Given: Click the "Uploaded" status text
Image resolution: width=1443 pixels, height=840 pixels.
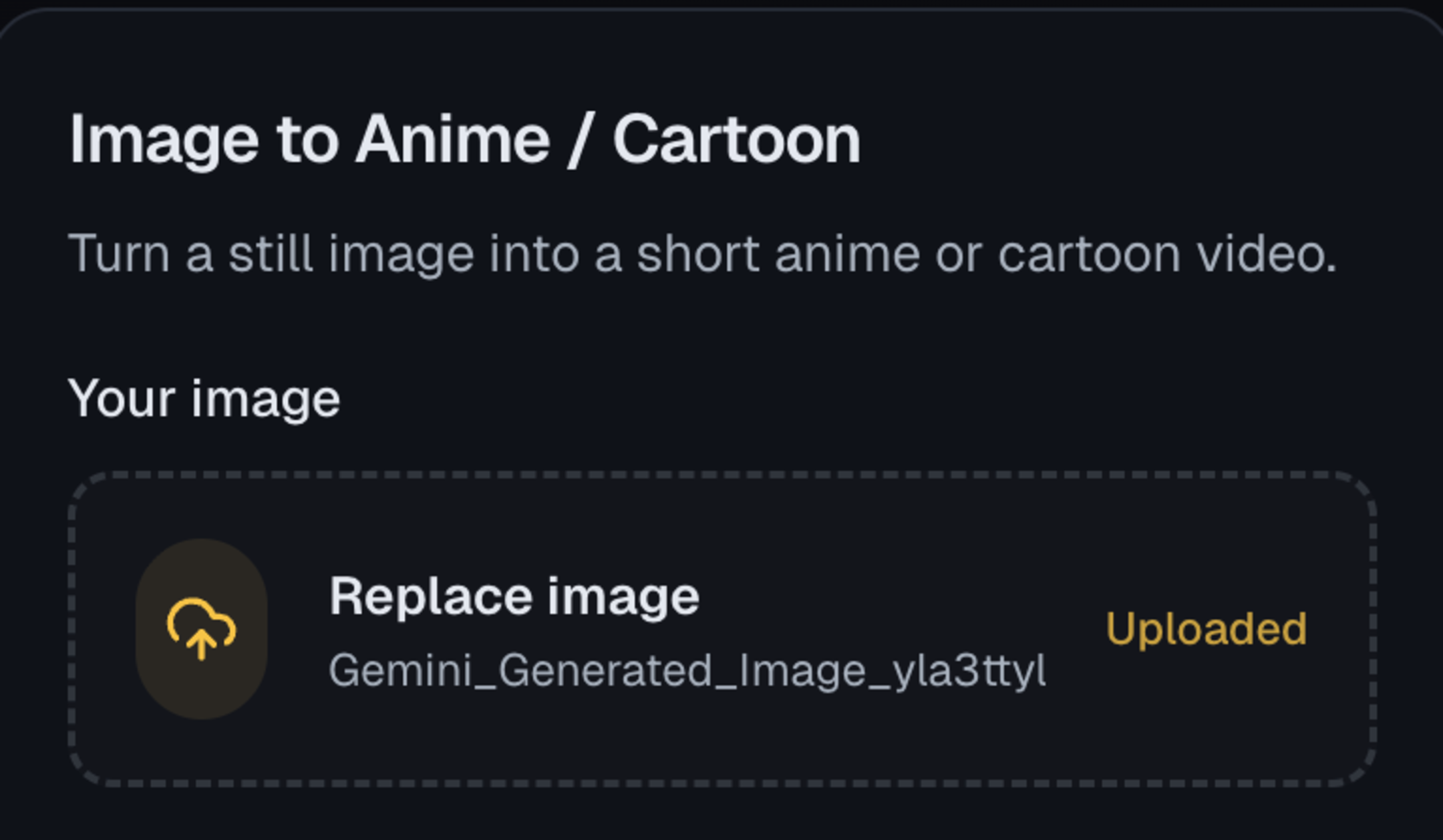Looking at the screenshot, I should (x=1206, y=629).
